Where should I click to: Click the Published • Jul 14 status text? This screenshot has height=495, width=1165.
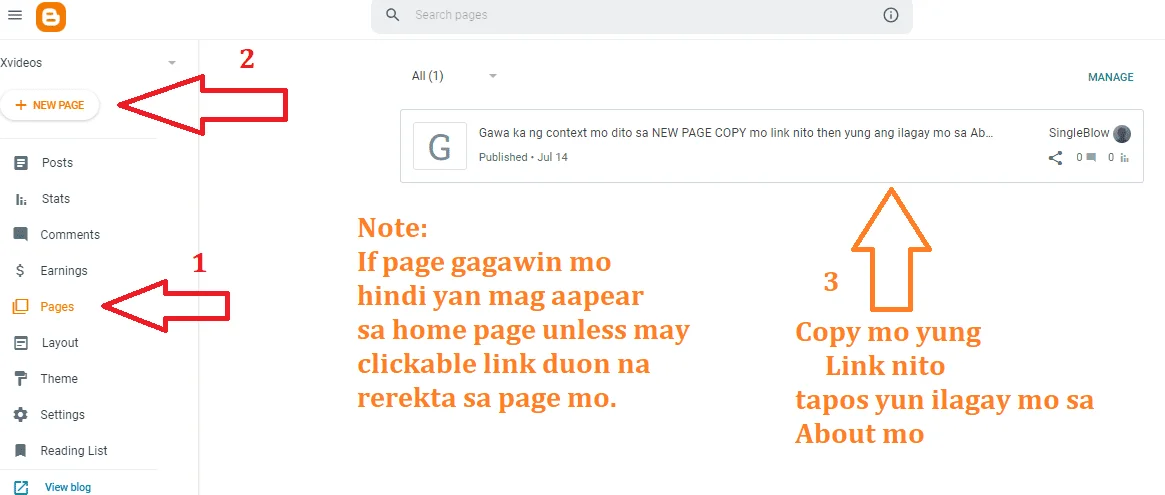523,158
